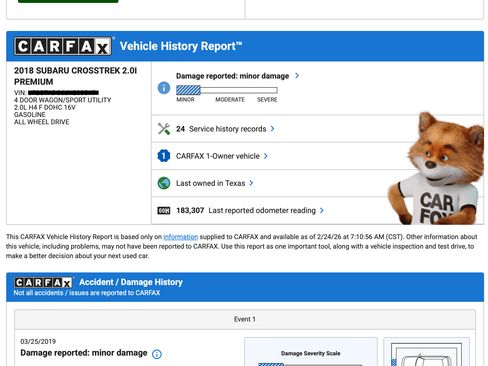
Task: Click the redacted VIN field
Action: (x=63, y=92)
